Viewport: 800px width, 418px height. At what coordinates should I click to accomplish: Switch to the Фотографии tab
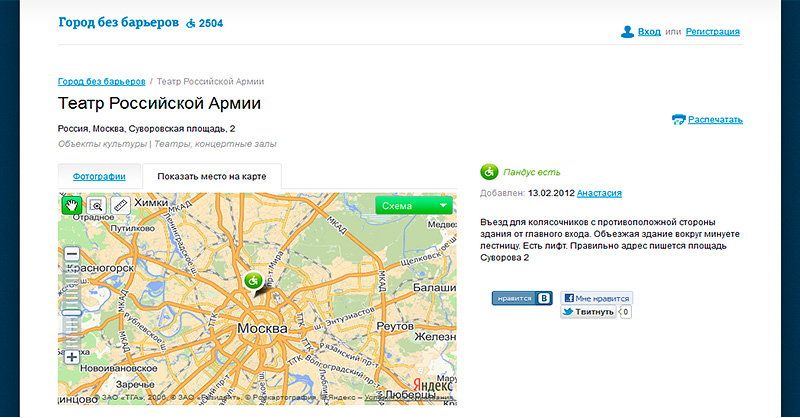(x=99, y=176)
